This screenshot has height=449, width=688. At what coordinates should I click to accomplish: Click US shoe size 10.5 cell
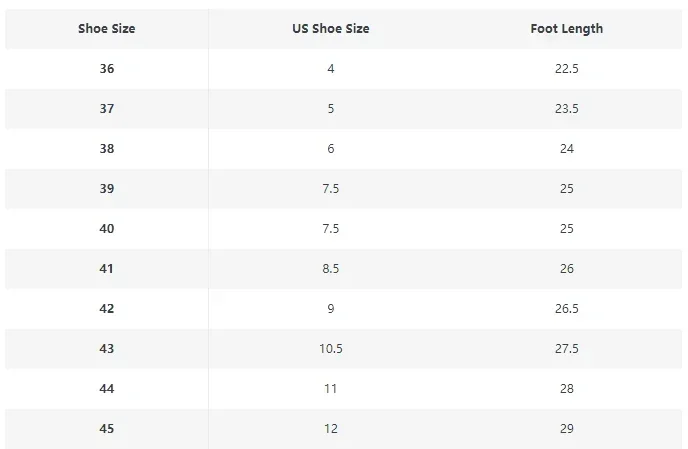pos(330,349)
